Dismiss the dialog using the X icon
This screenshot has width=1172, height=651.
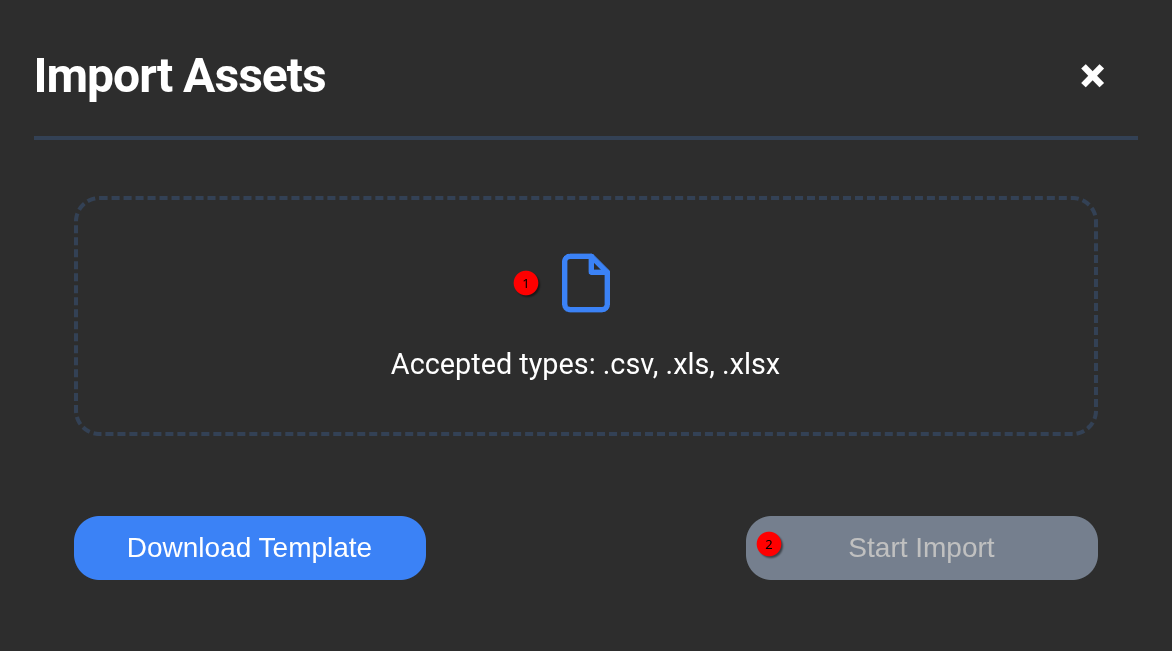click(1092, 76)
